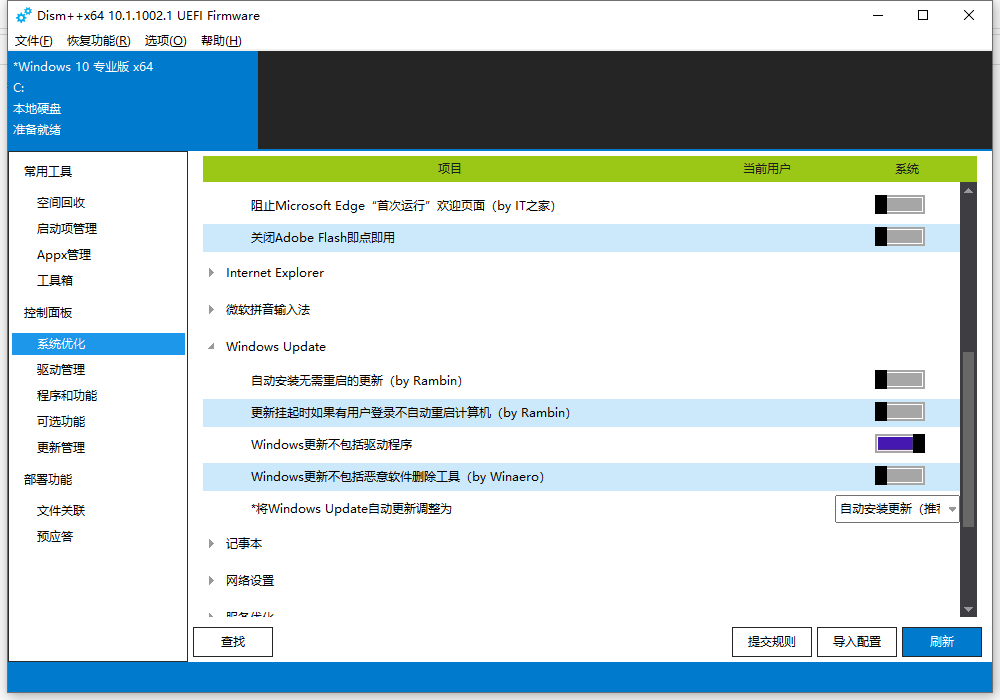The width and height of the screenshot is (1000, 700).
Task: Click the 导入配置 button
Action: click(x=857, y=641)
